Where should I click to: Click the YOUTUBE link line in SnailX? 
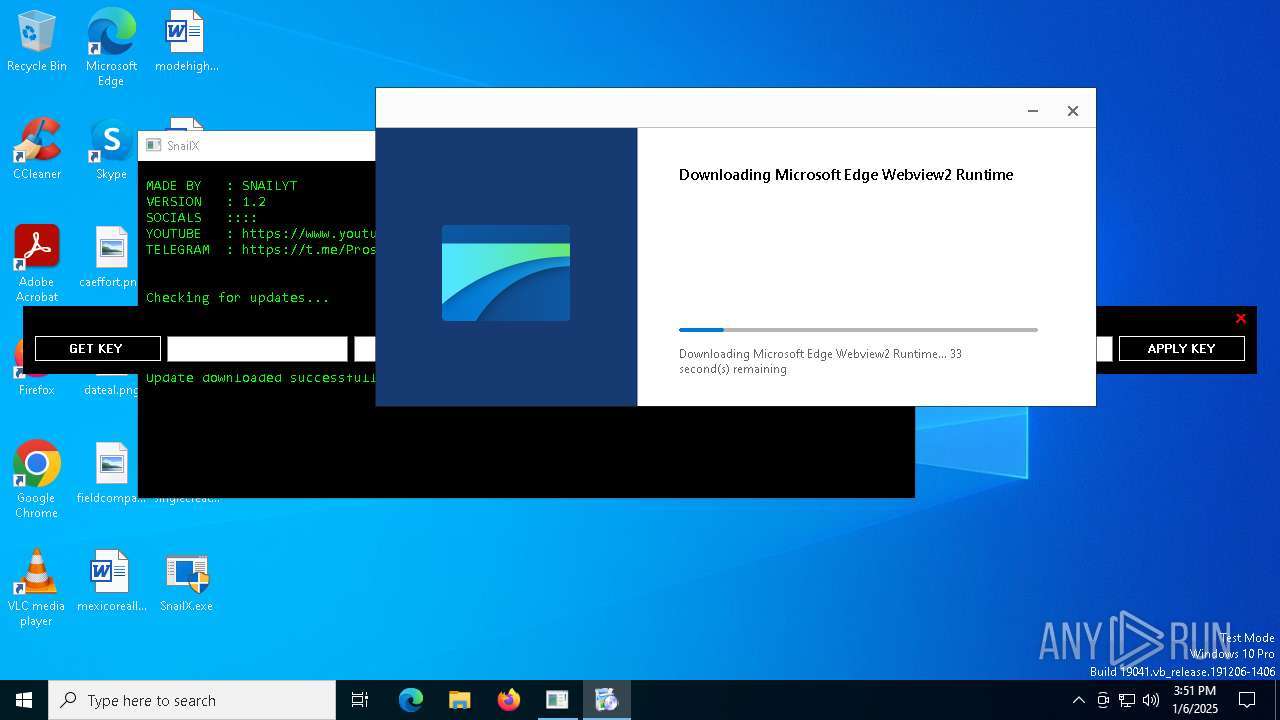261,233
